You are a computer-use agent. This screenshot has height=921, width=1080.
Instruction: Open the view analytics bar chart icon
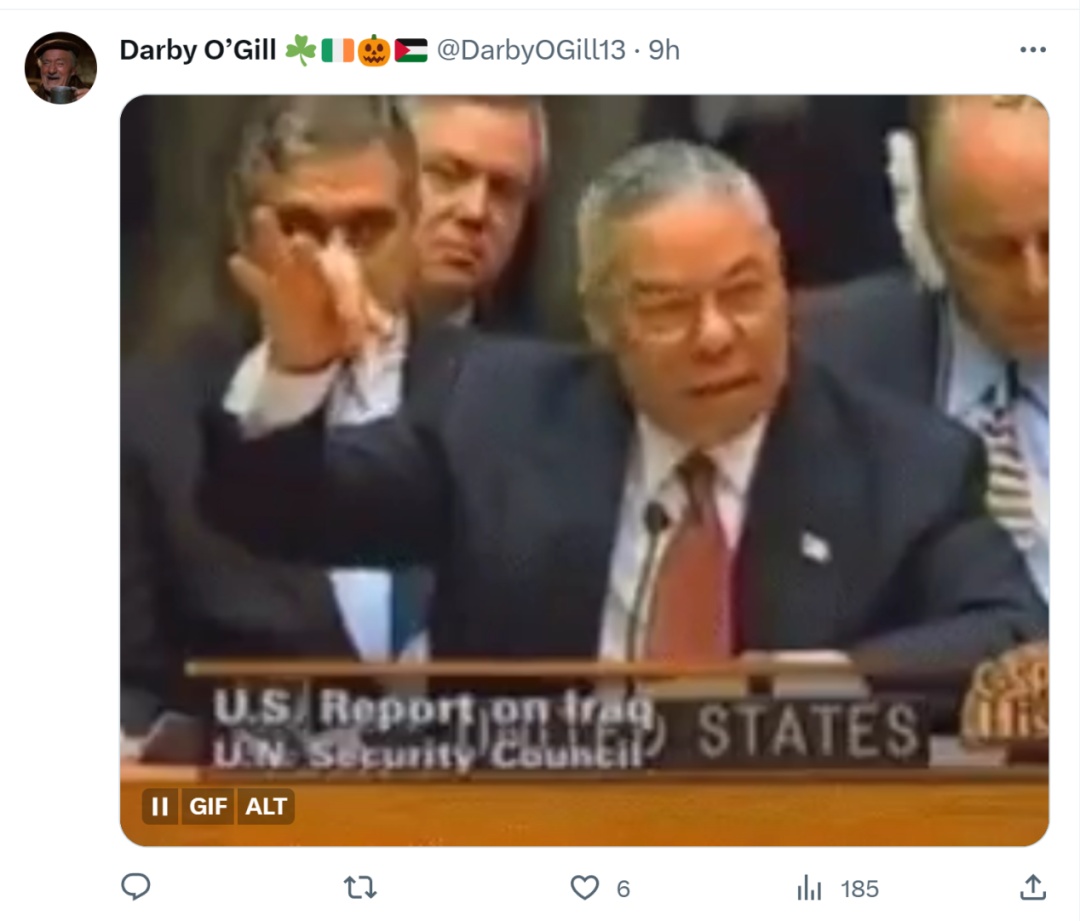click(809, 888)
